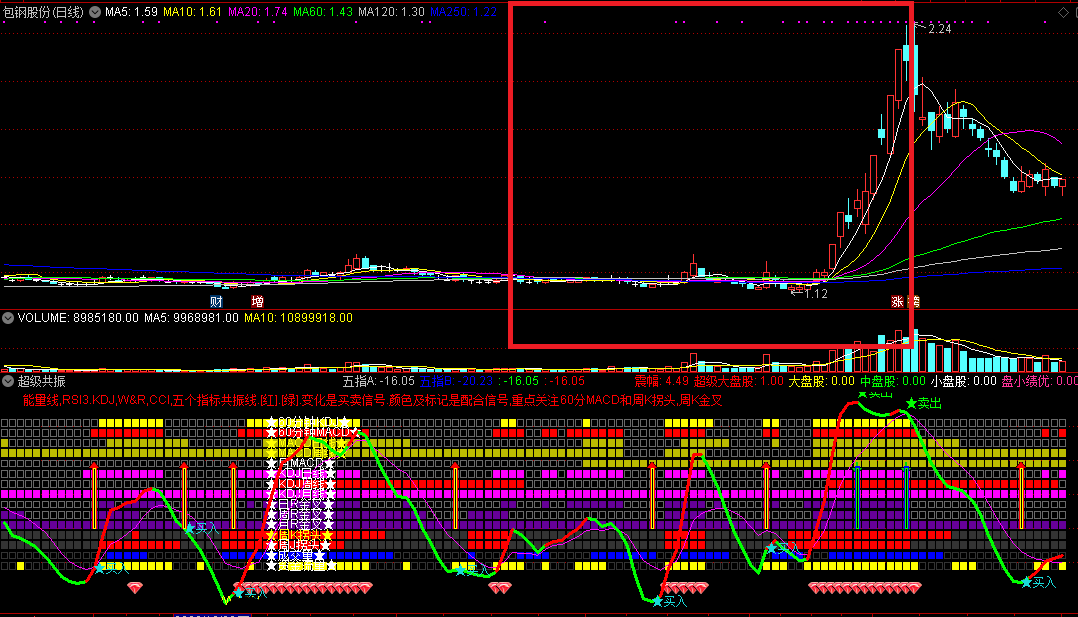Open dropdown beside 包钢股份(日线) title

(95, 12)
